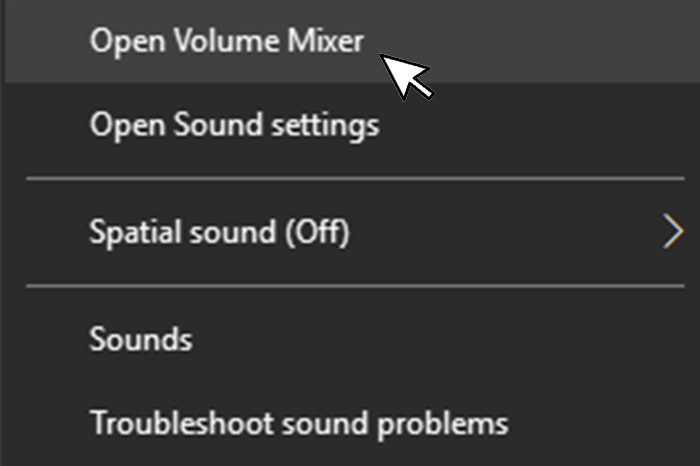Viewport: 700px width, 466px height.
Task: Activate the topmost context menu entry
Action: (x=226, y=40)
